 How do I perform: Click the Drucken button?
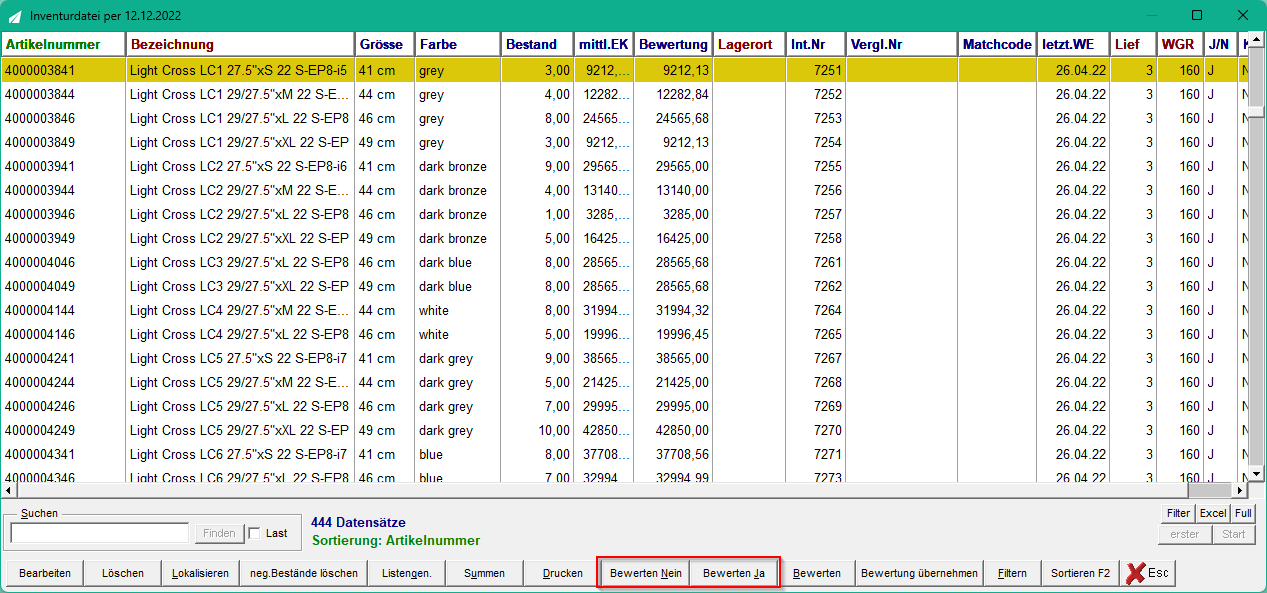pyautogui.click(x=563, y=573)
